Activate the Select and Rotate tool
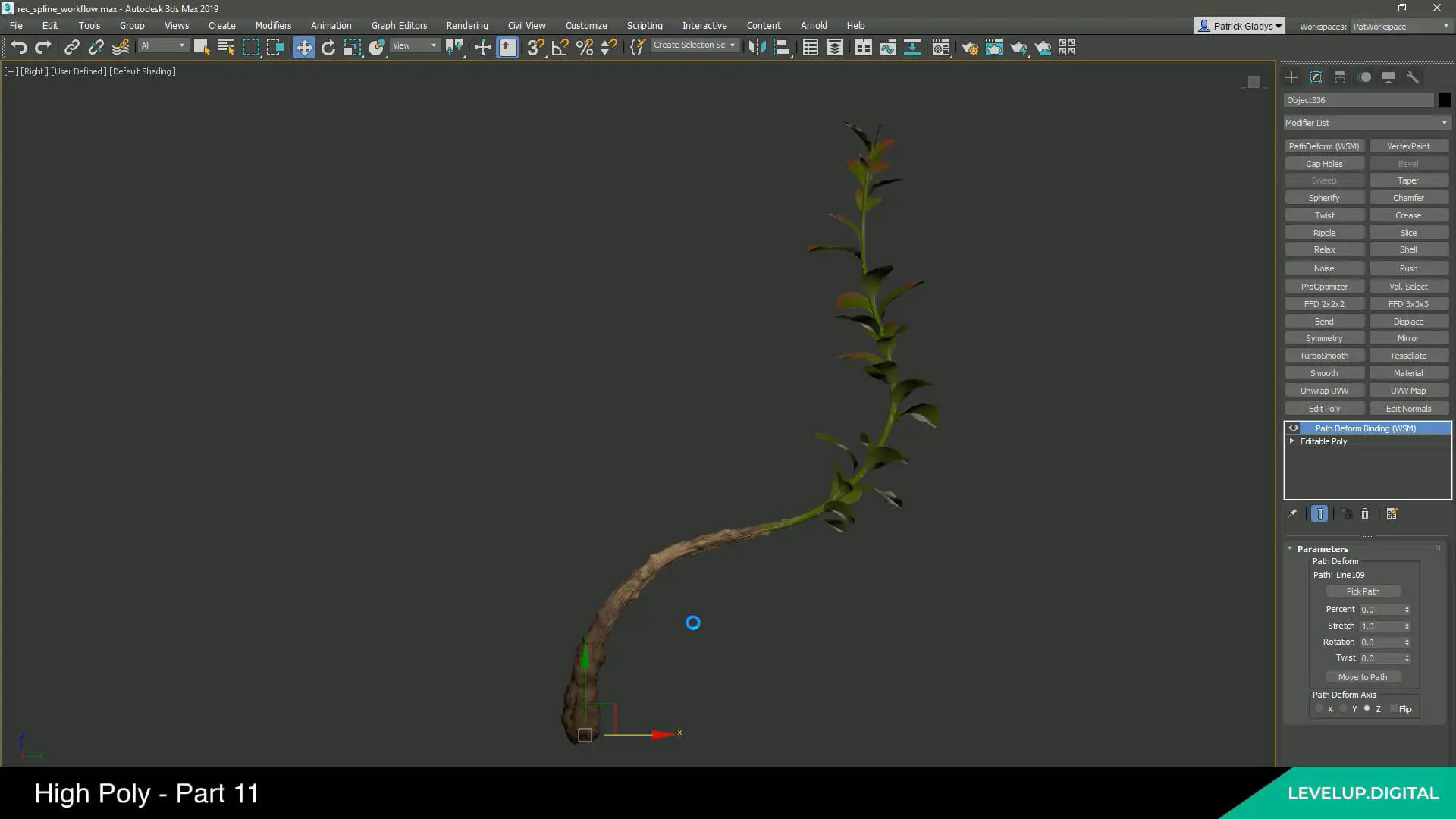The height and width of the screenshot is (819, 1456). tap(328, 48)
